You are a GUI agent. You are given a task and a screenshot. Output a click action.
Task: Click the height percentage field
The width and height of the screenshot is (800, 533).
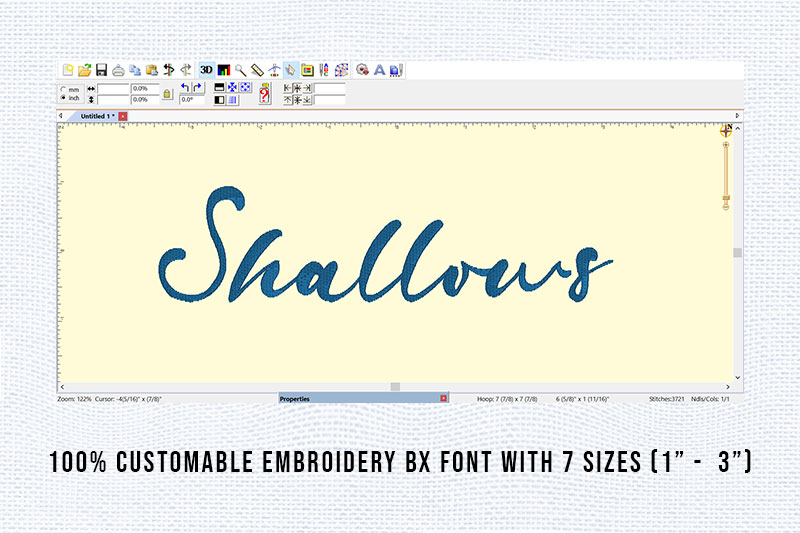pos(145,99)
